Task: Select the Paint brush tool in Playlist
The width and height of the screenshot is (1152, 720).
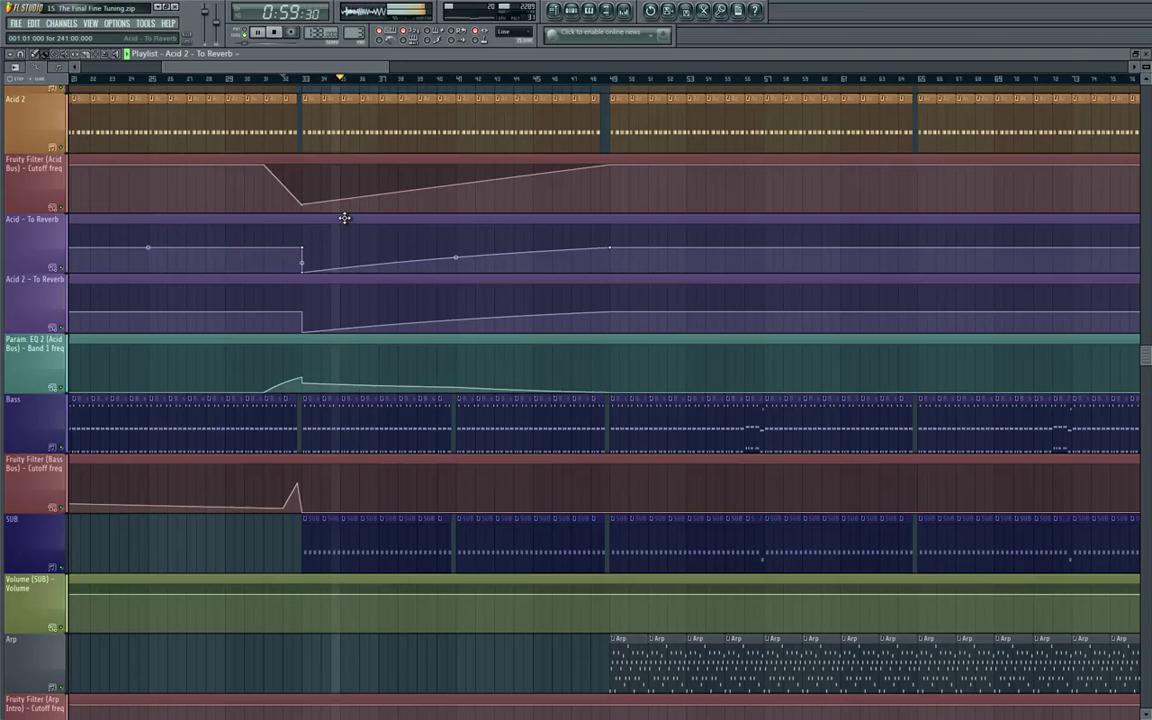Action: (x=44, y=54)
